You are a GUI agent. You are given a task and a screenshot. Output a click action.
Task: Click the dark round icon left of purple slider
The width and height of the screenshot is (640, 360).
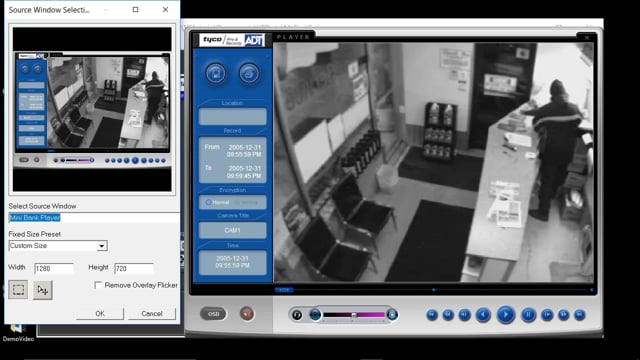tap(315, 315)
